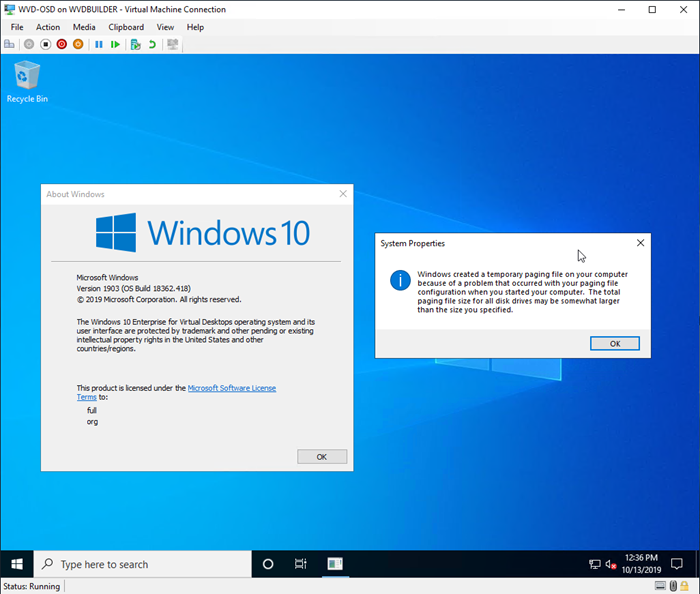Screen dimensions: 700x594
Task: Click the Enhanced Session toolbar icon
Action: point(172,44)
